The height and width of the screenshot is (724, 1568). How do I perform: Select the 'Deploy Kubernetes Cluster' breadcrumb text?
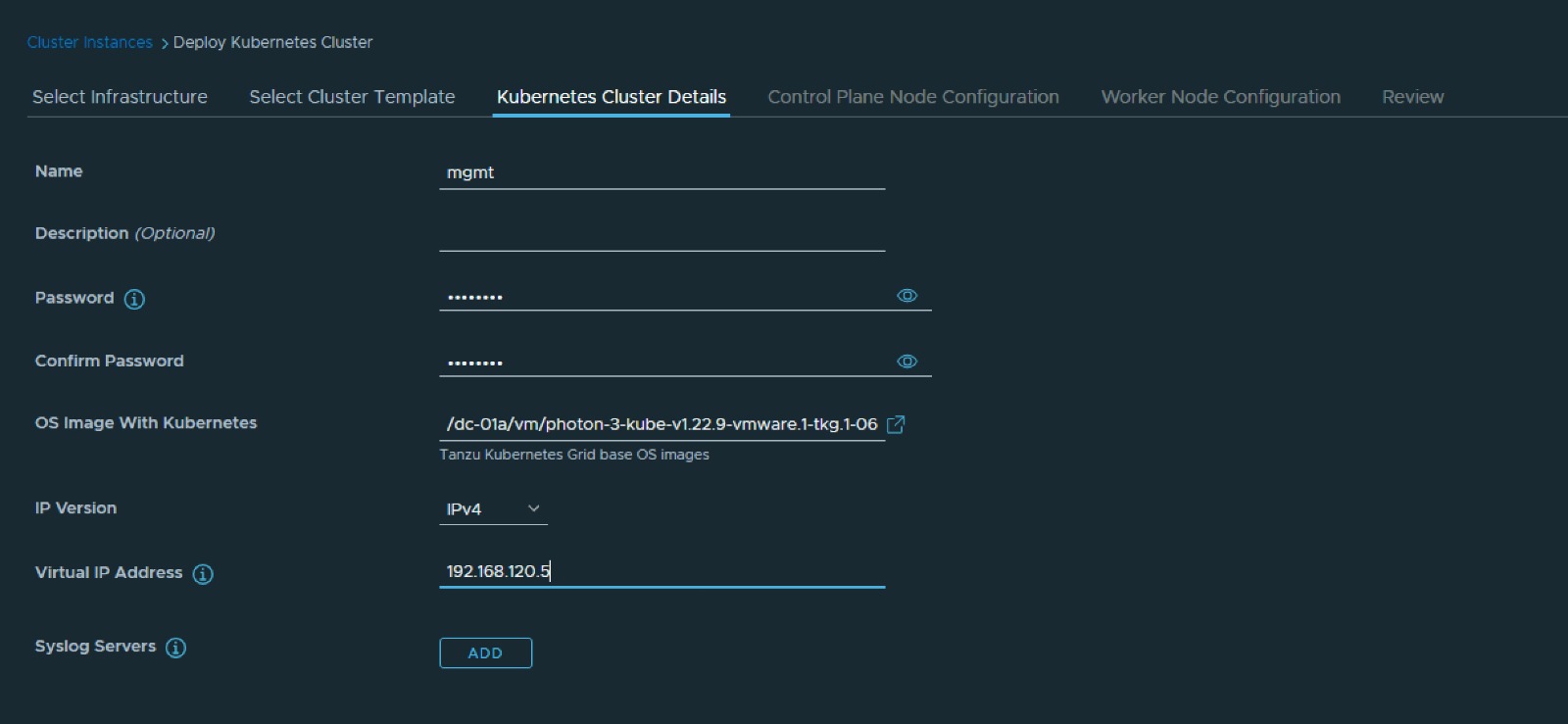tap(272, 42)
